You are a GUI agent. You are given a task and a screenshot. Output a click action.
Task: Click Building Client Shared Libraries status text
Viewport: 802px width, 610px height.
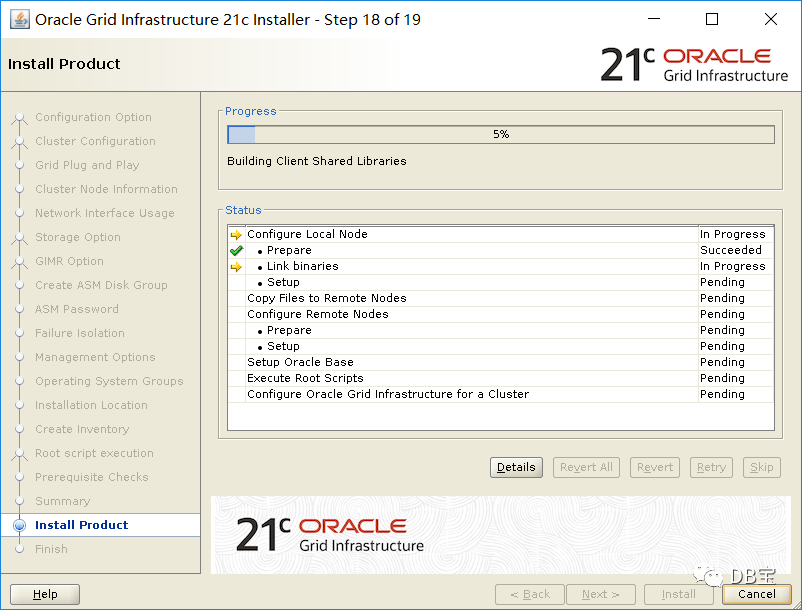point(317,161)
